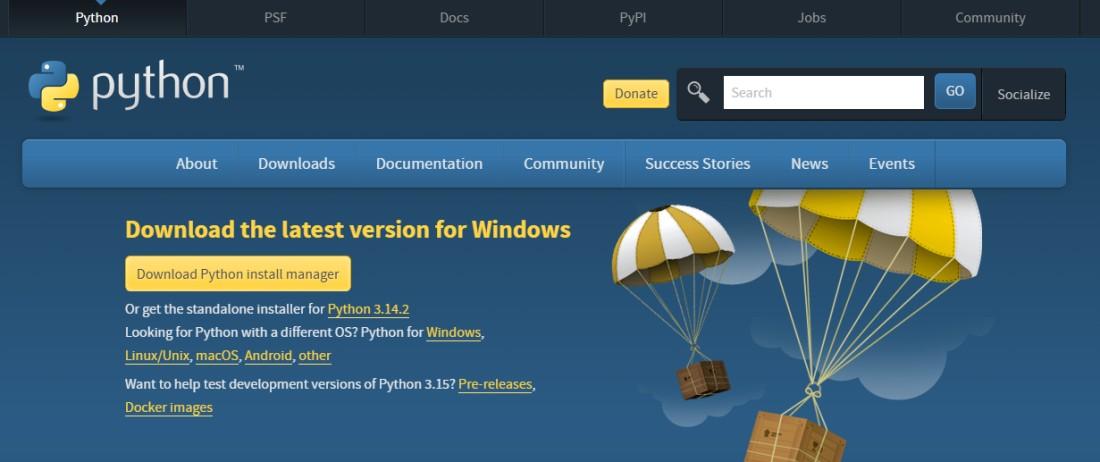
Task: Open the Community item in main navigation
Action: pyautogui.click(x=564, y=163)
